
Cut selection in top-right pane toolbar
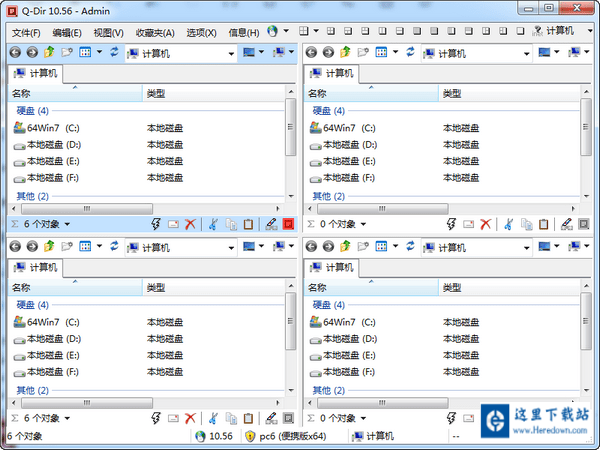point(509,224)
